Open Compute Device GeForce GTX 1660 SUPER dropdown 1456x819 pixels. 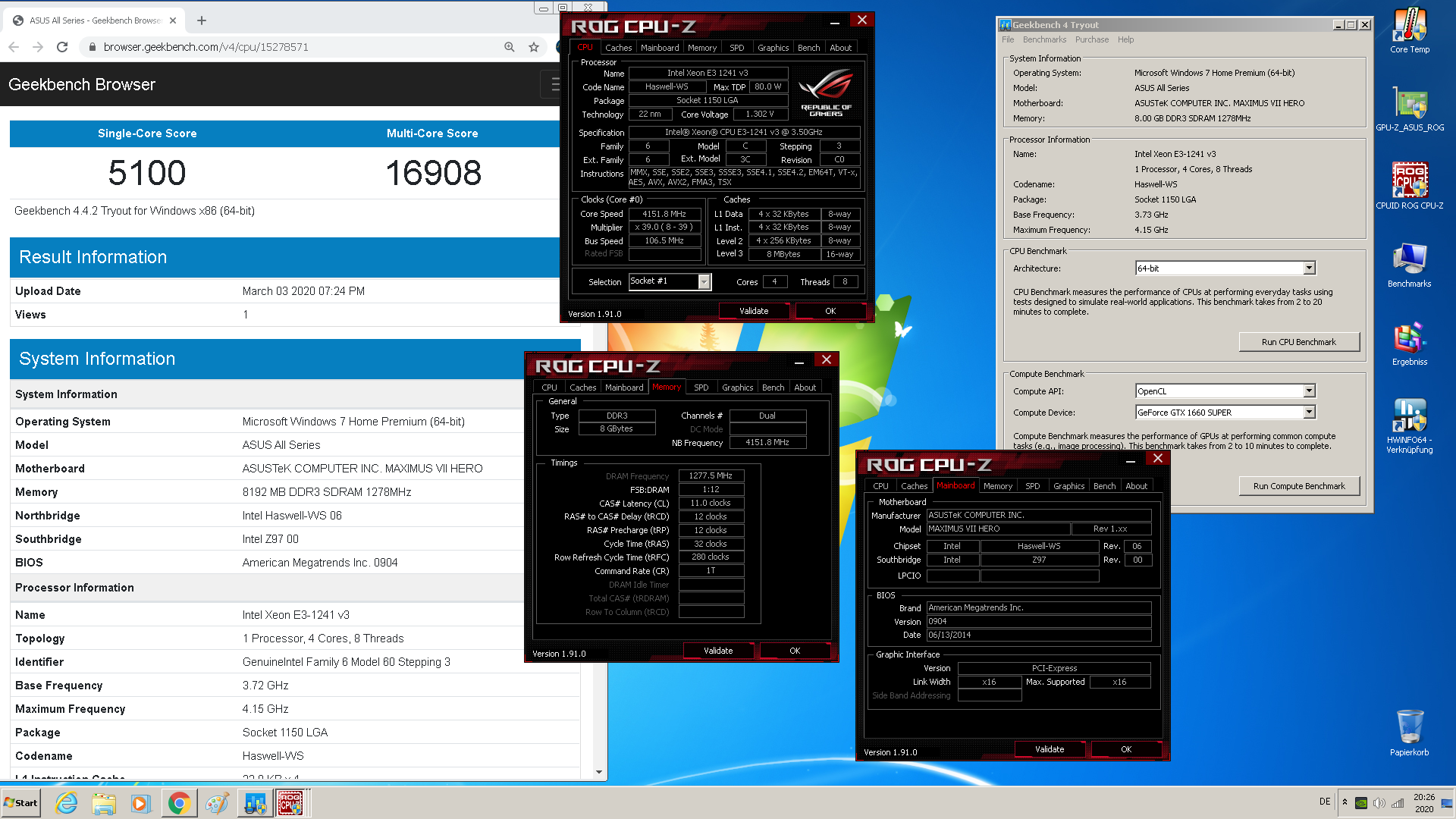tap(1309, 413)
